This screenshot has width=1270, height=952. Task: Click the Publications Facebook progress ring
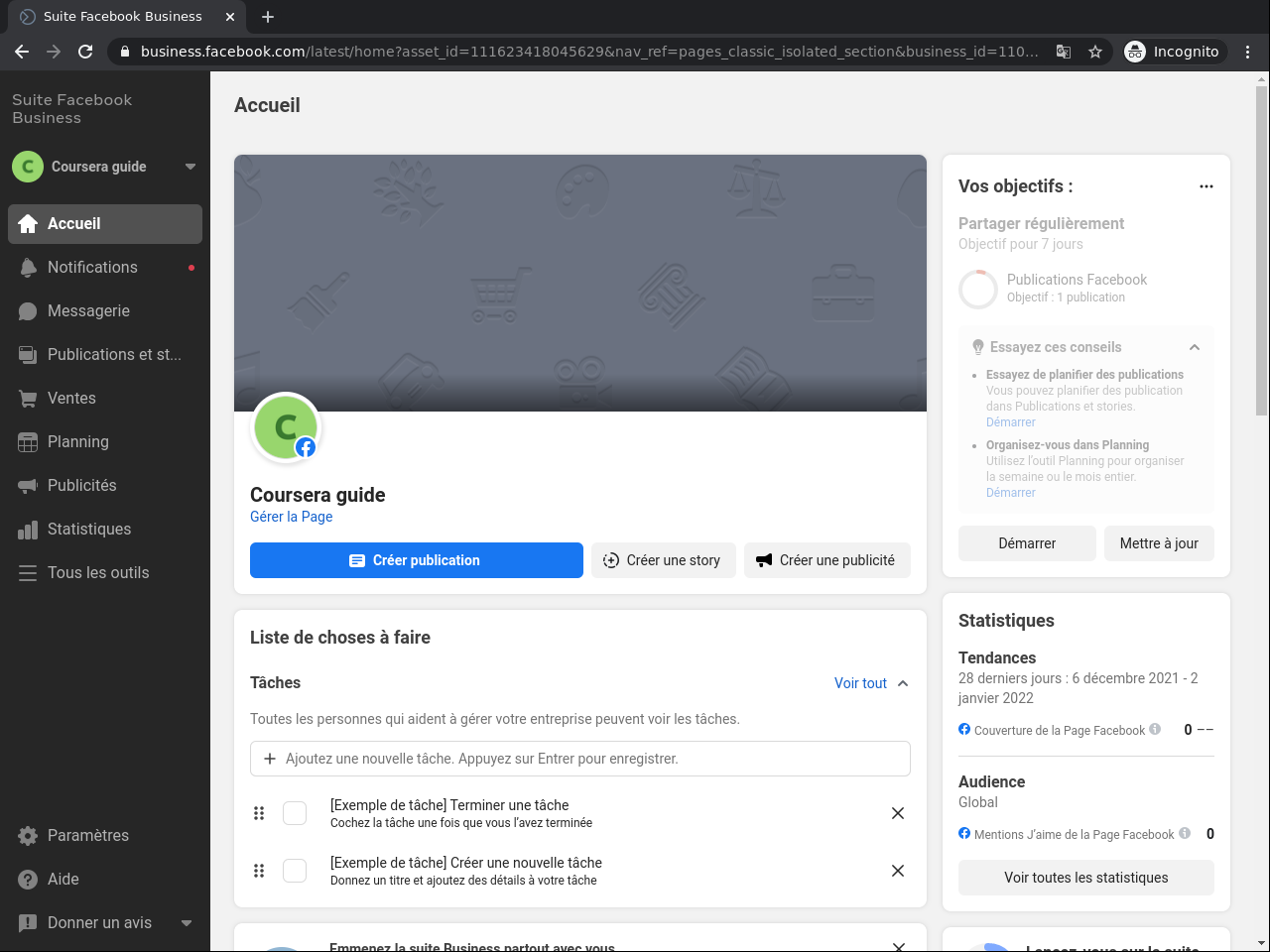click(978, 289)
